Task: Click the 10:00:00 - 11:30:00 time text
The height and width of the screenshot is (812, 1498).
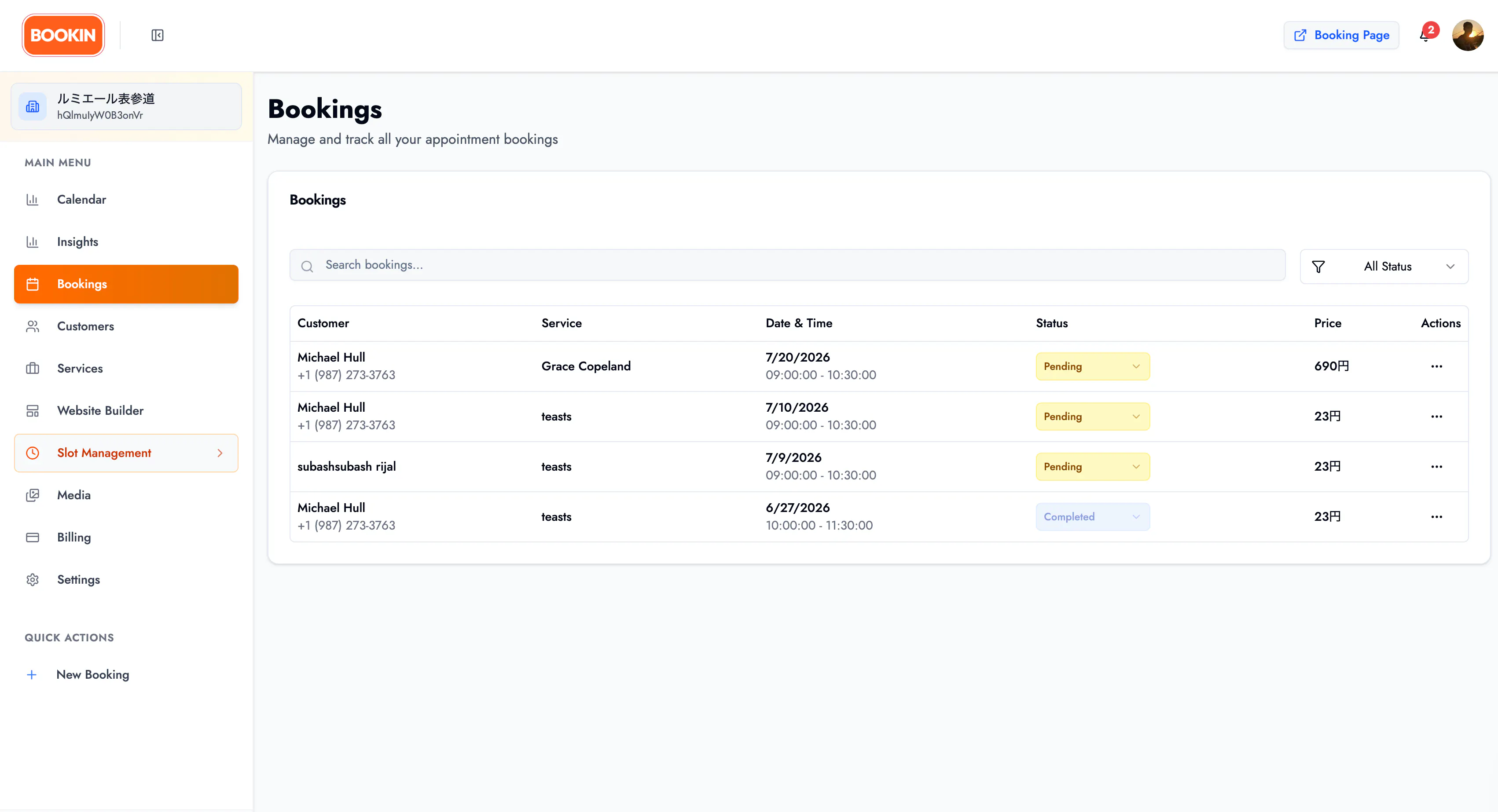Action: [x=819, y=526]
